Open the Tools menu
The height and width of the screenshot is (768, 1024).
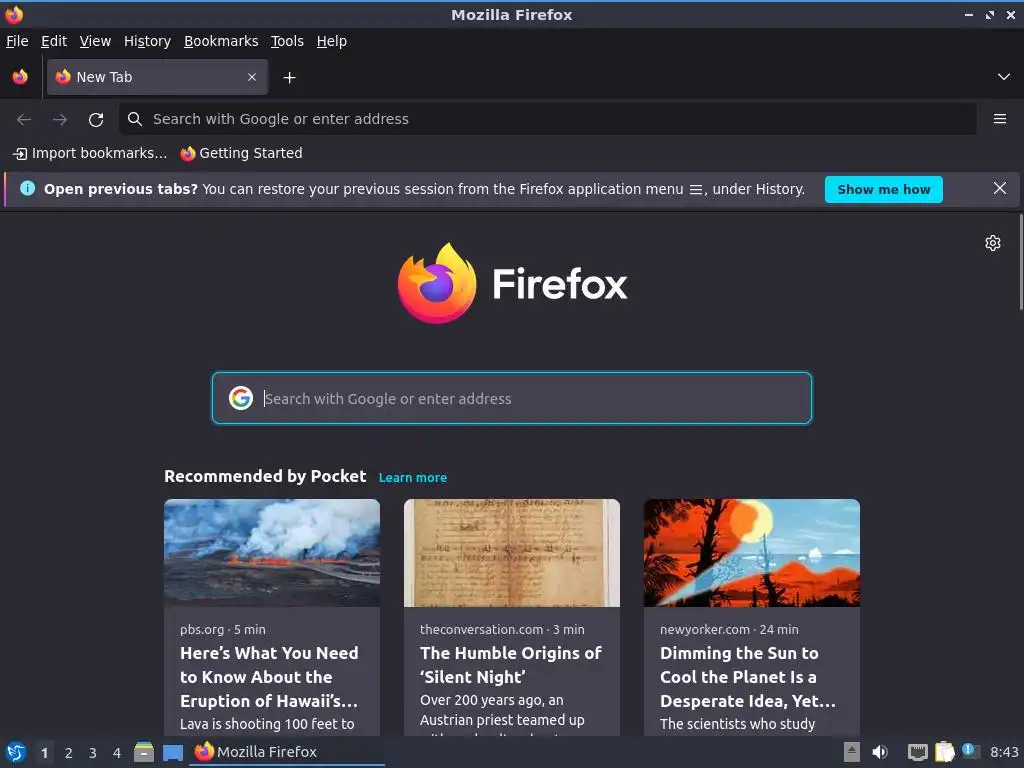coord(287,41)
